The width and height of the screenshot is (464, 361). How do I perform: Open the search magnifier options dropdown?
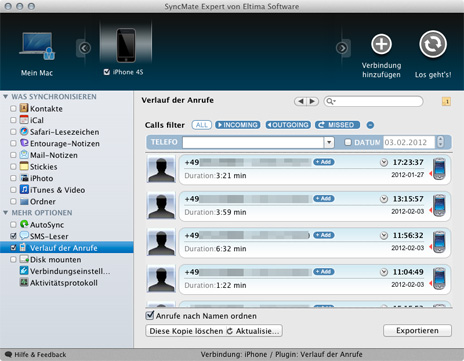click(x=330, y=101)
